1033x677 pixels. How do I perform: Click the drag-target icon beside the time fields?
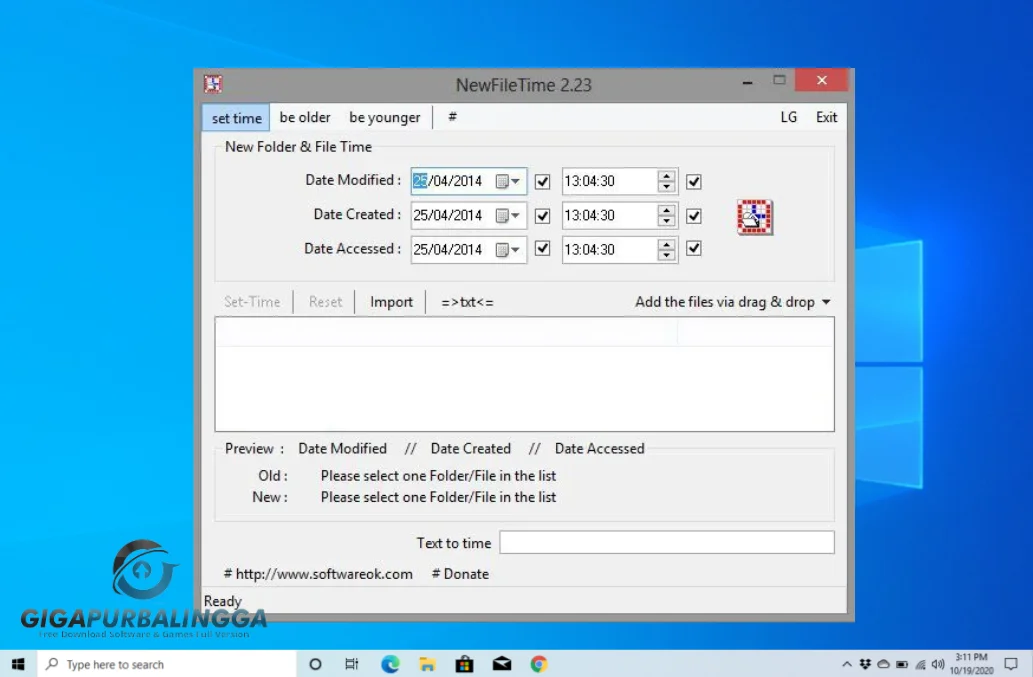[754, 216]
